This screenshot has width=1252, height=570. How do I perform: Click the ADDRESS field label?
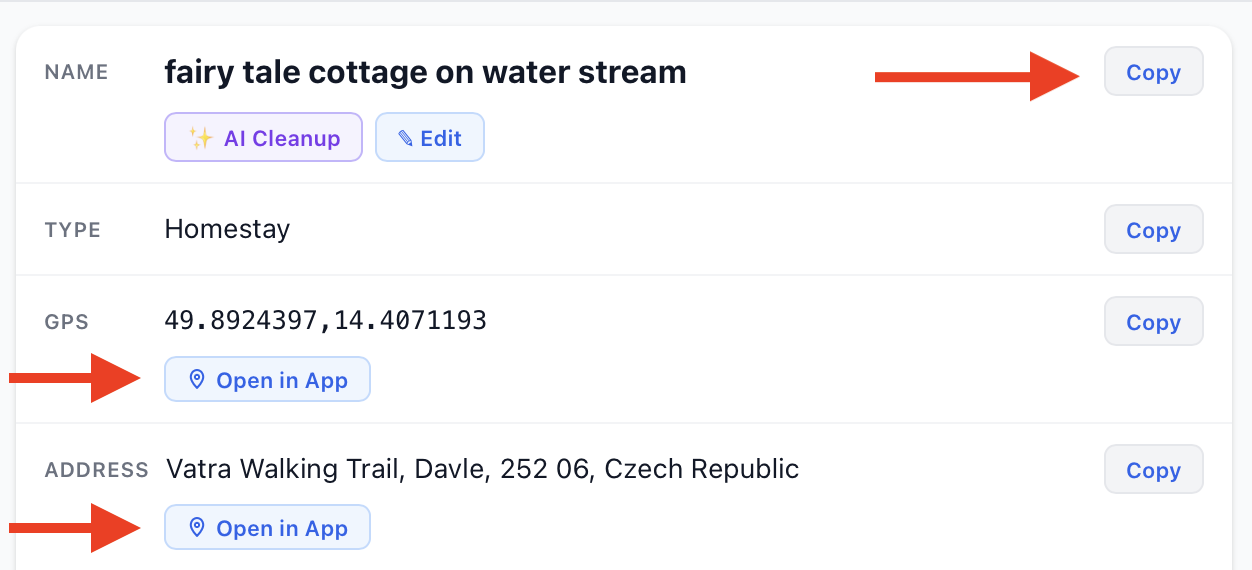point(96,470)
